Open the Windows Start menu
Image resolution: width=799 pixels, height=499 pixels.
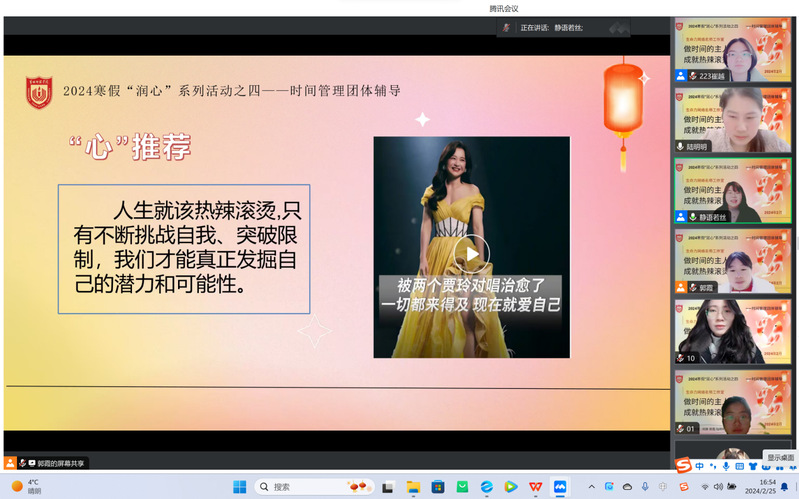coord(240,486)
